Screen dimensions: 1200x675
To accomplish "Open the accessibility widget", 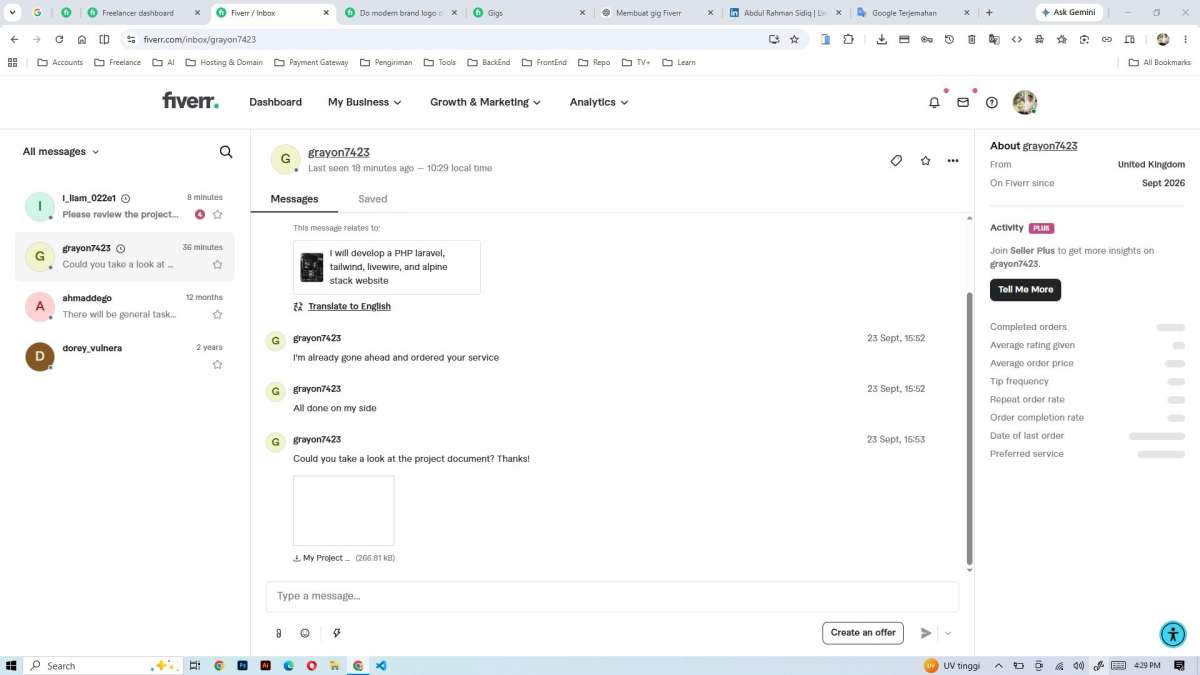I will [1173, 634].
